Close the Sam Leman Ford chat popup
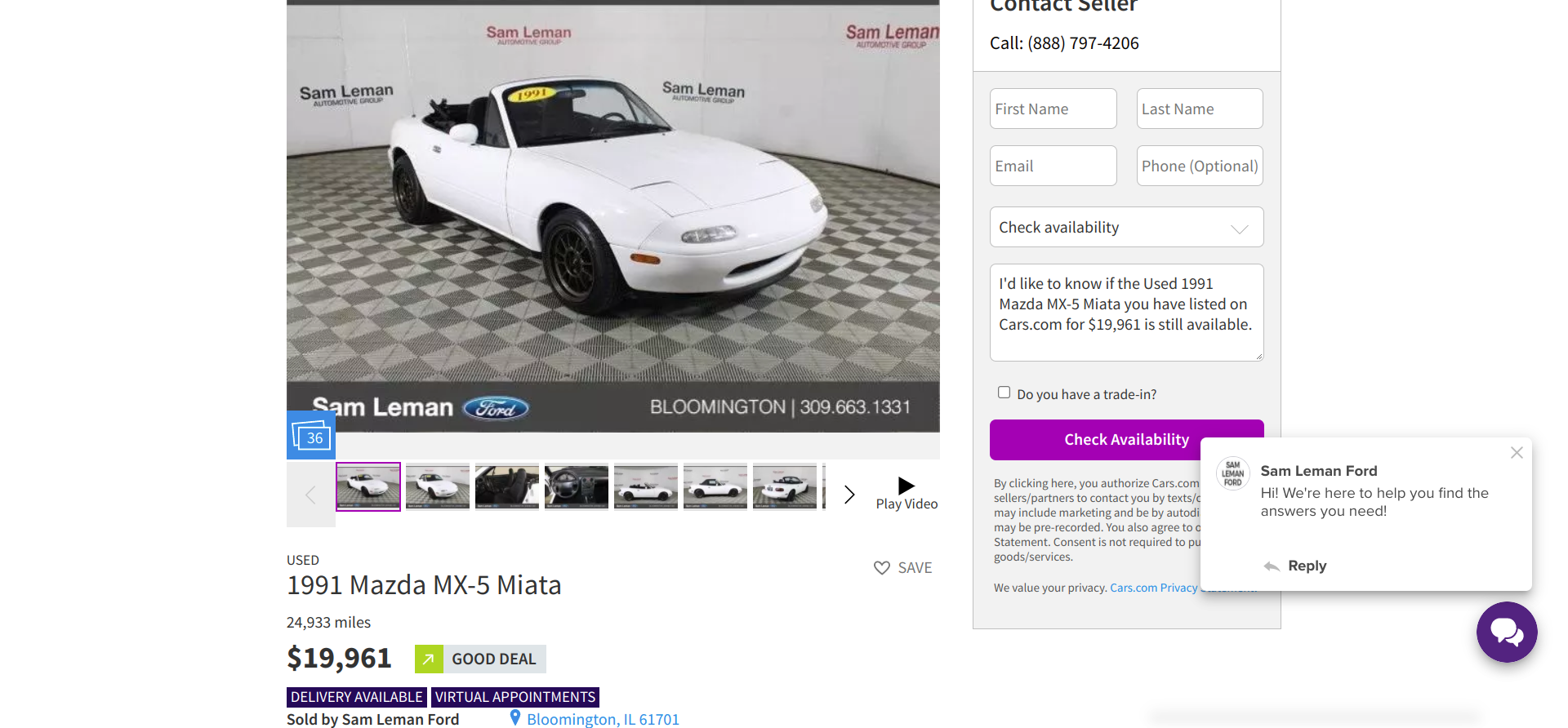 coord(1517,452)
